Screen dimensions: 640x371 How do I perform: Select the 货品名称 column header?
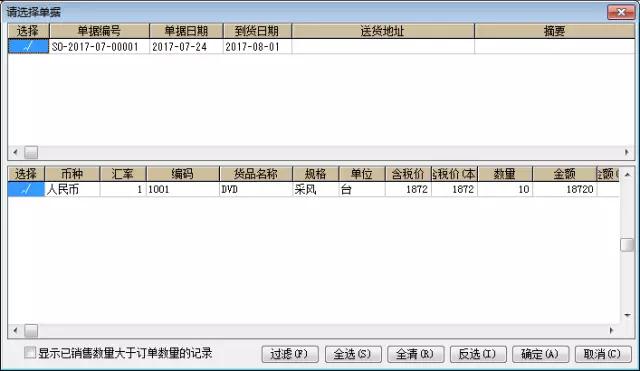256,174
